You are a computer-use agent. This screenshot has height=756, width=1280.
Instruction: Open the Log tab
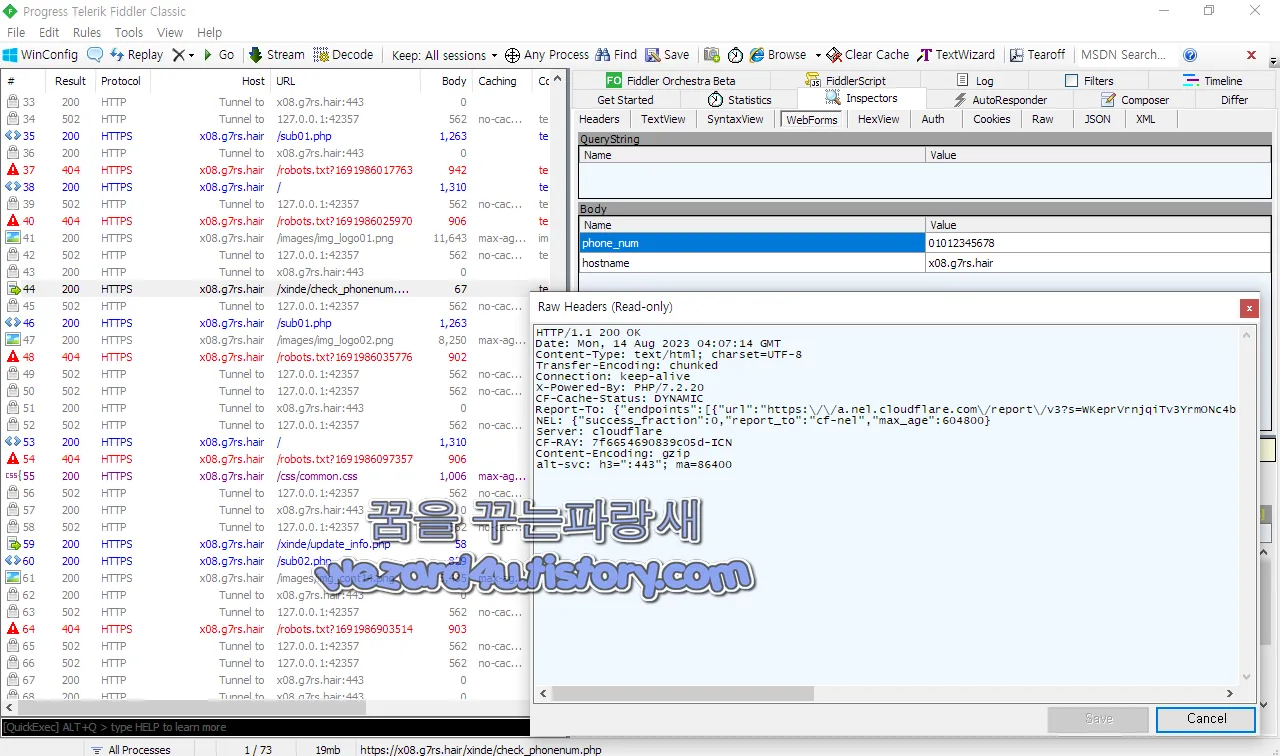coord(975,81)
